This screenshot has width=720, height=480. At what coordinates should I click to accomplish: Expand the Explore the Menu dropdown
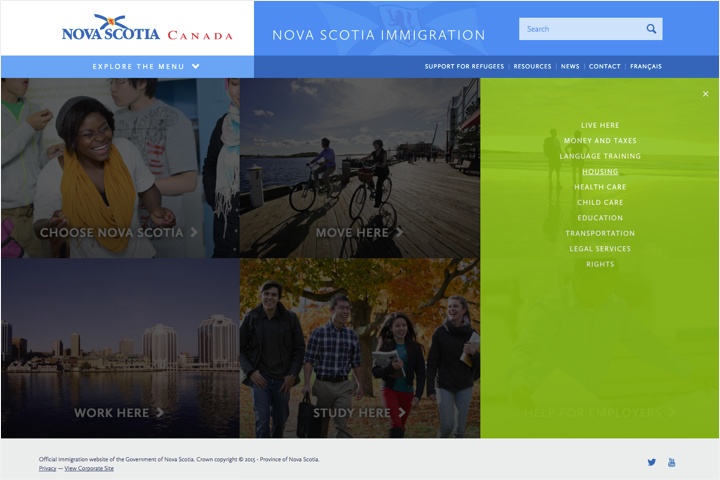(x=146, y=67)
